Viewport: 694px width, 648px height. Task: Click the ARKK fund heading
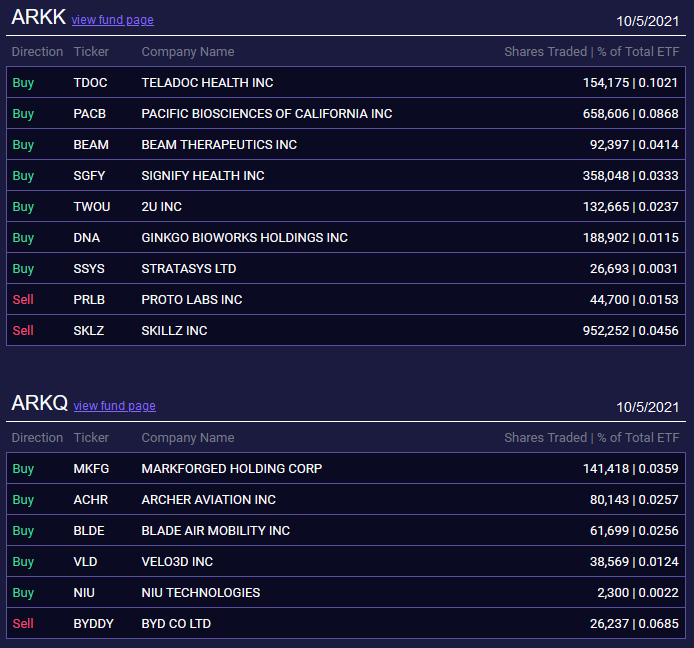(x=39, y=17)
